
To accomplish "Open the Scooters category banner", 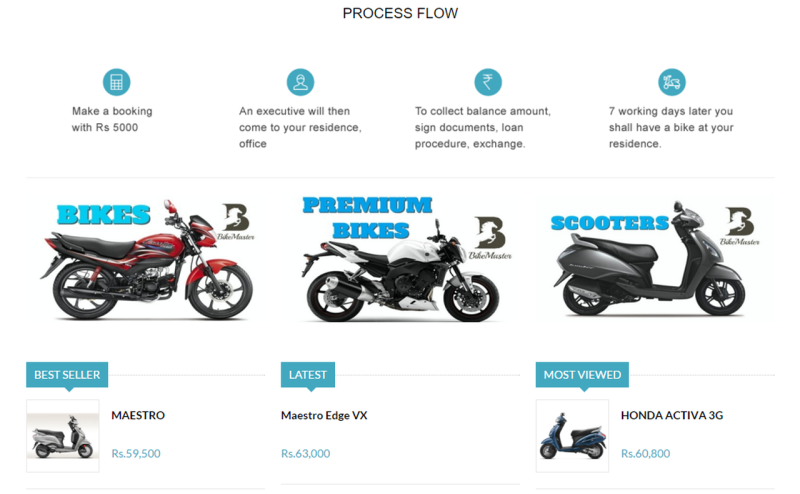I will tap(655, 260).
